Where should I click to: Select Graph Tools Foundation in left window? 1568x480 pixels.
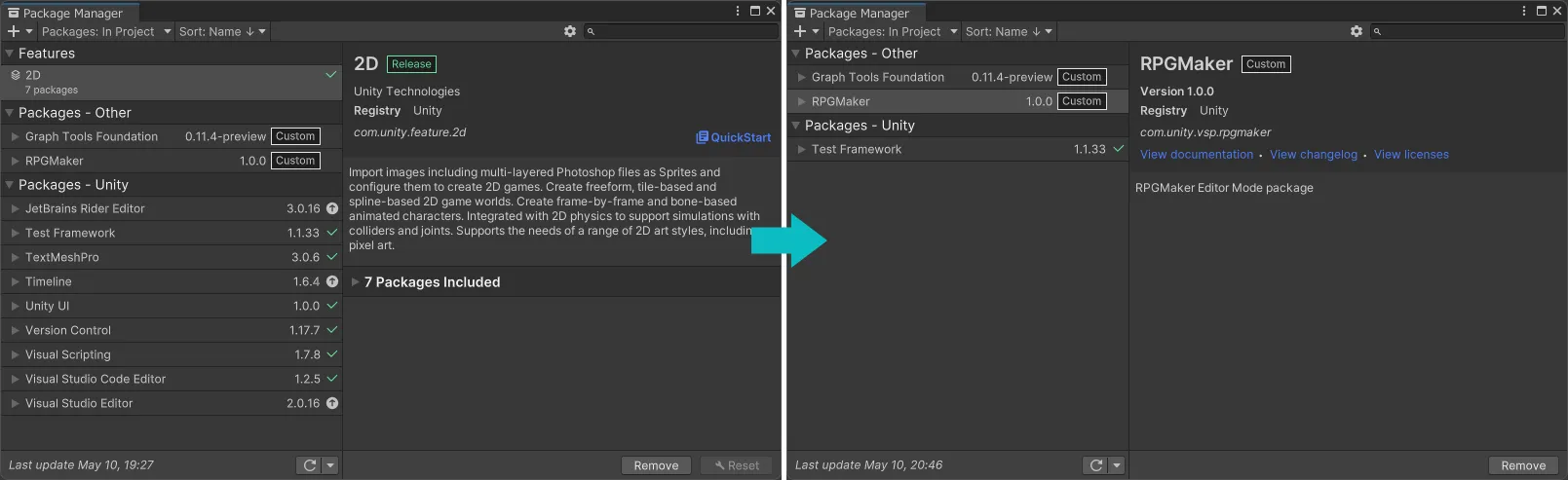pos(172,136)
